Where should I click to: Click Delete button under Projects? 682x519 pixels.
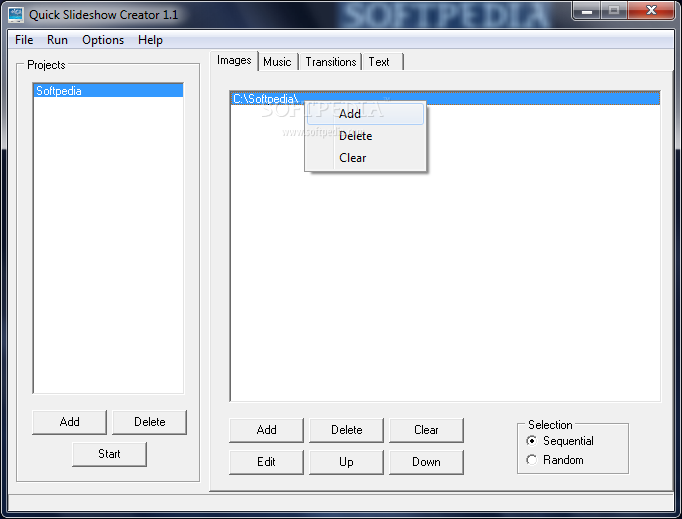[150, 422]
